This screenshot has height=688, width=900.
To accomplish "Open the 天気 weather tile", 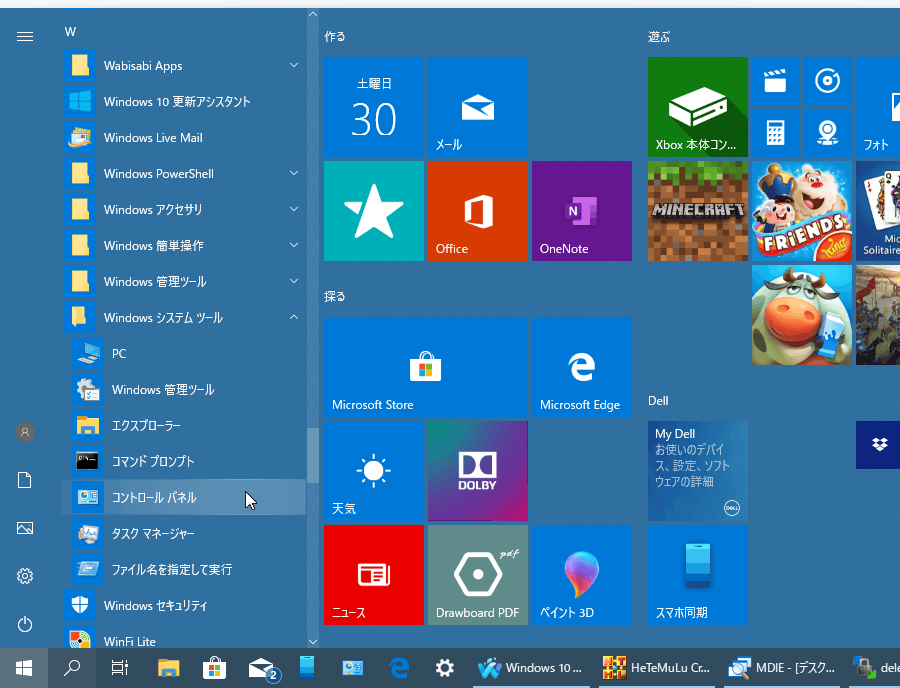I will coord(374,471).
